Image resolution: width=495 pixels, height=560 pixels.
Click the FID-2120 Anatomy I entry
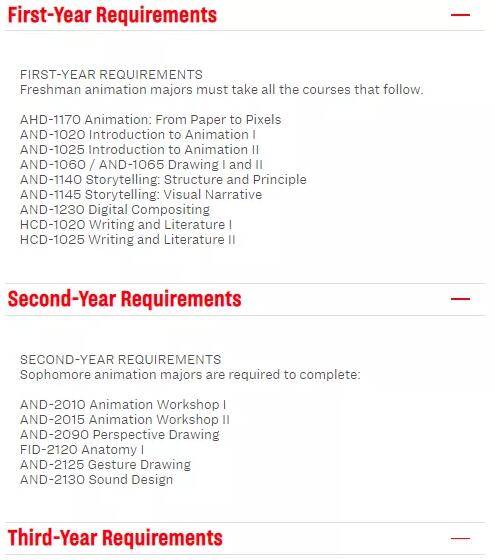pyautogui.click(x=82, y=450)
